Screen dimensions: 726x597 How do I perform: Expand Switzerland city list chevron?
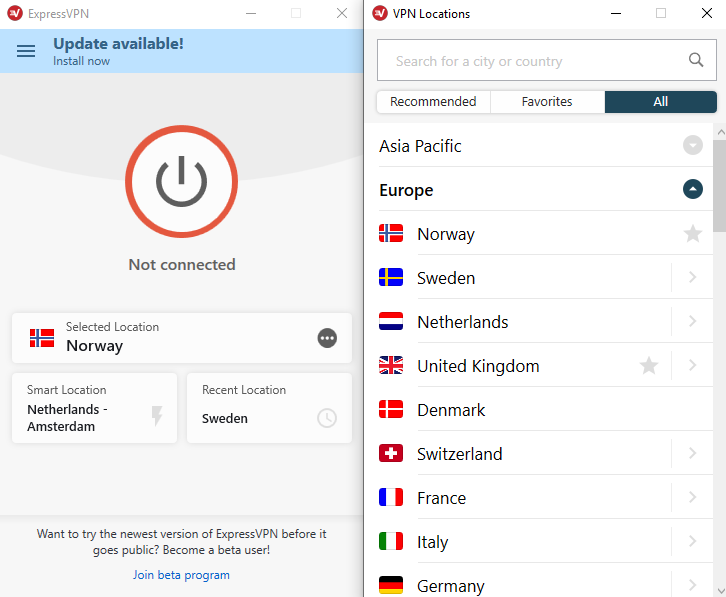(x=692, y=453)
